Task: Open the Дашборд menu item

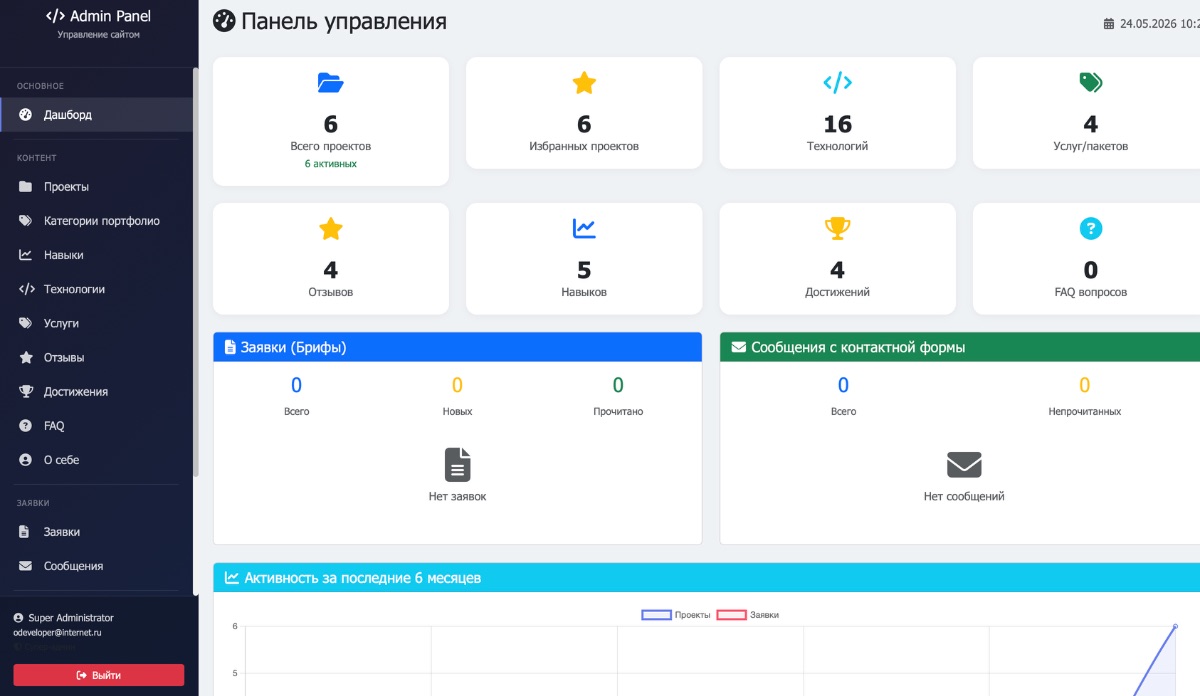Action: point(96,115)
